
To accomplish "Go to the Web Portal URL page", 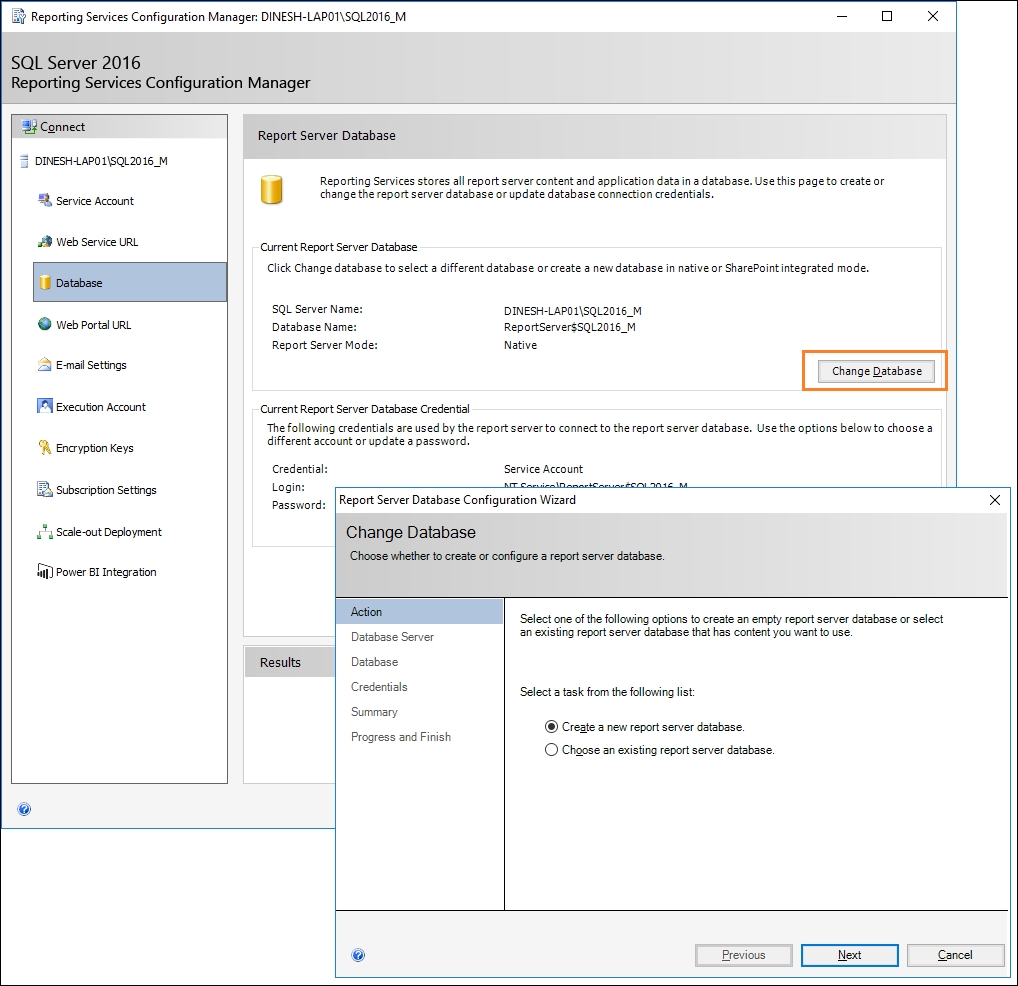I will click(93, 325).
